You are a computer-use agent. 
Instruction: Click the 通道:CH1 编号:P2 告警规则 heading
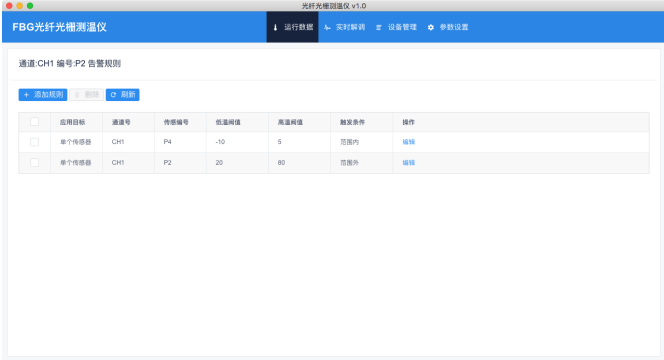click(x=69, y=64)
